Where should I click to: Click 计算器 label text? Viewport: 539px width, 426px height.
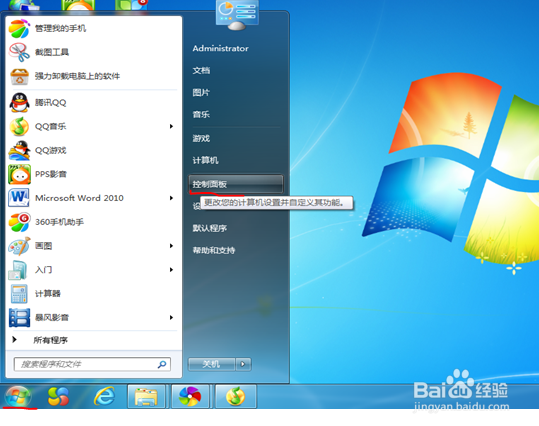(48, 294)
